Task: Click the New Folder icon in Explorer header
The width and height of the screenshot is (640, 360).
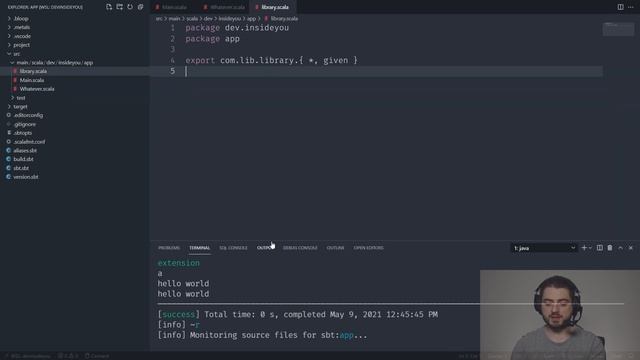Action: click(x=120, y=7)
